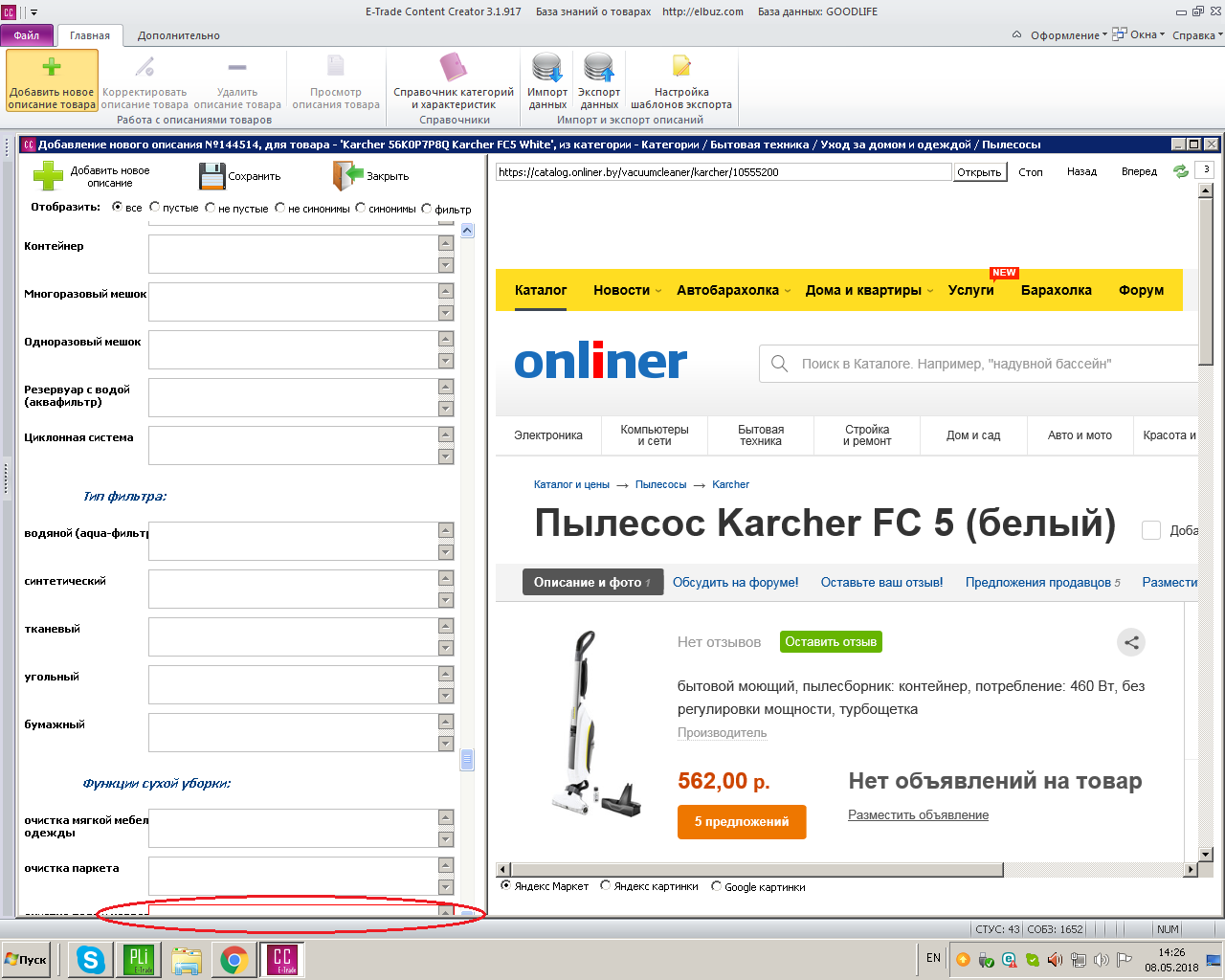The width and height of the screenshot is (1225, 980).
Task: Click the Import data database icon
Action: coord(547,67)
